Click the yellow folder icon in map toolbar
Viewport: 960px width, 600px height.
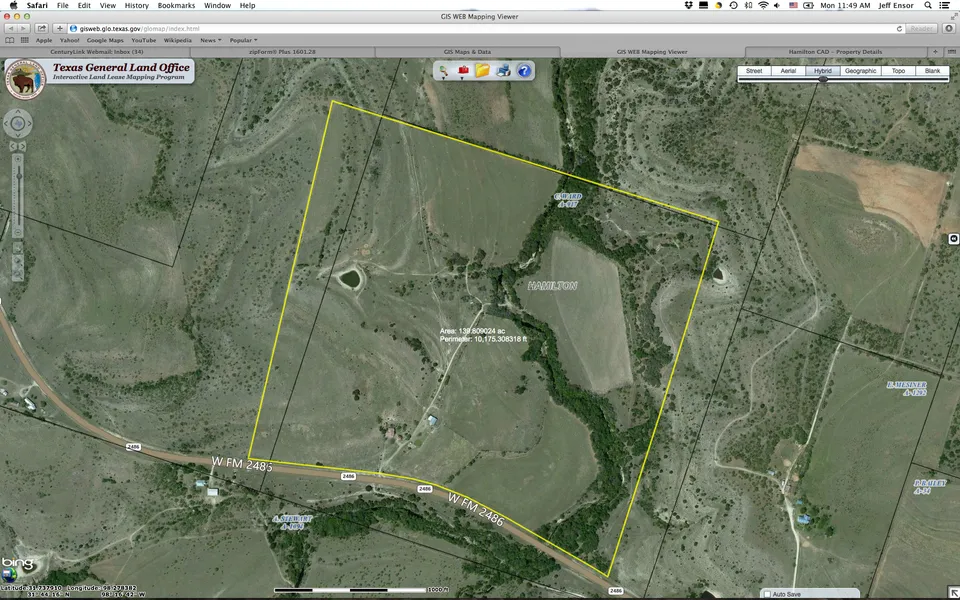(x=483, y=71)
